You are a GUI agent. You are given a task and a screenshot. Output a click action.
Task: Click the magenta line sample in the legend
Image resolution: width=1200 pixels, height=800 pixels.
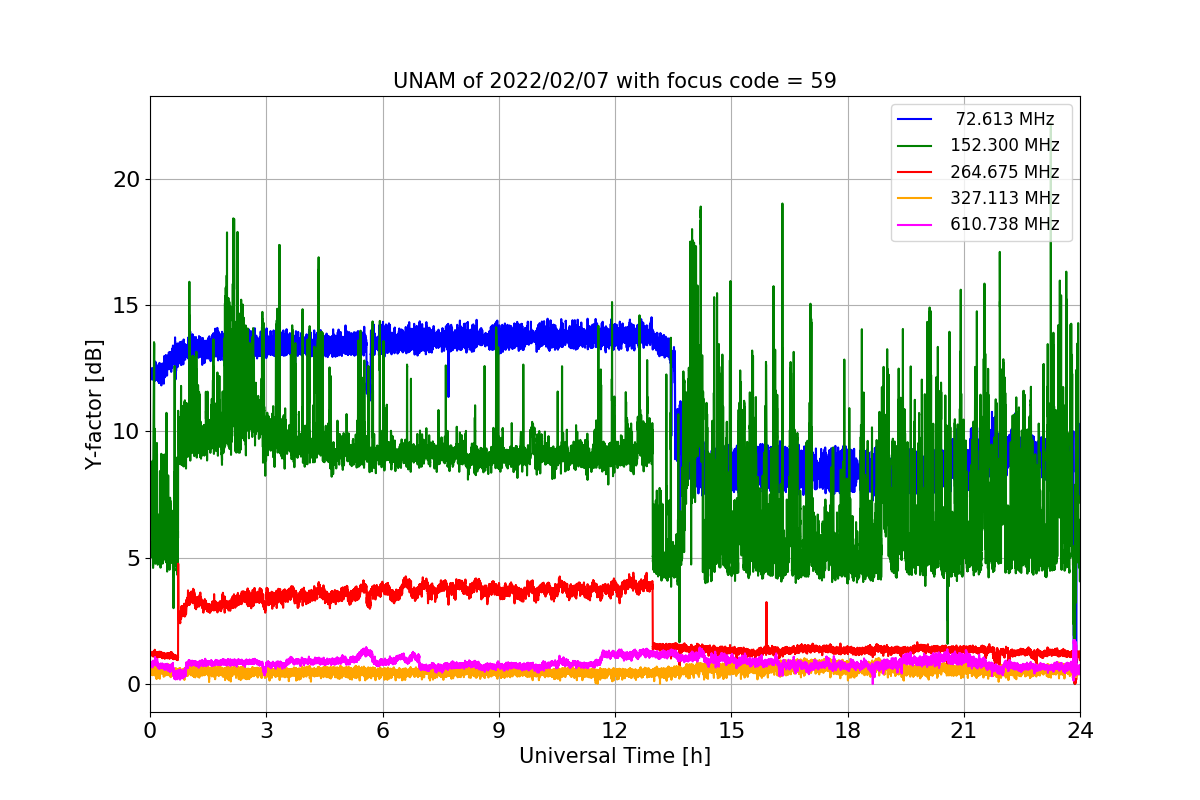(x=915, y=224)
